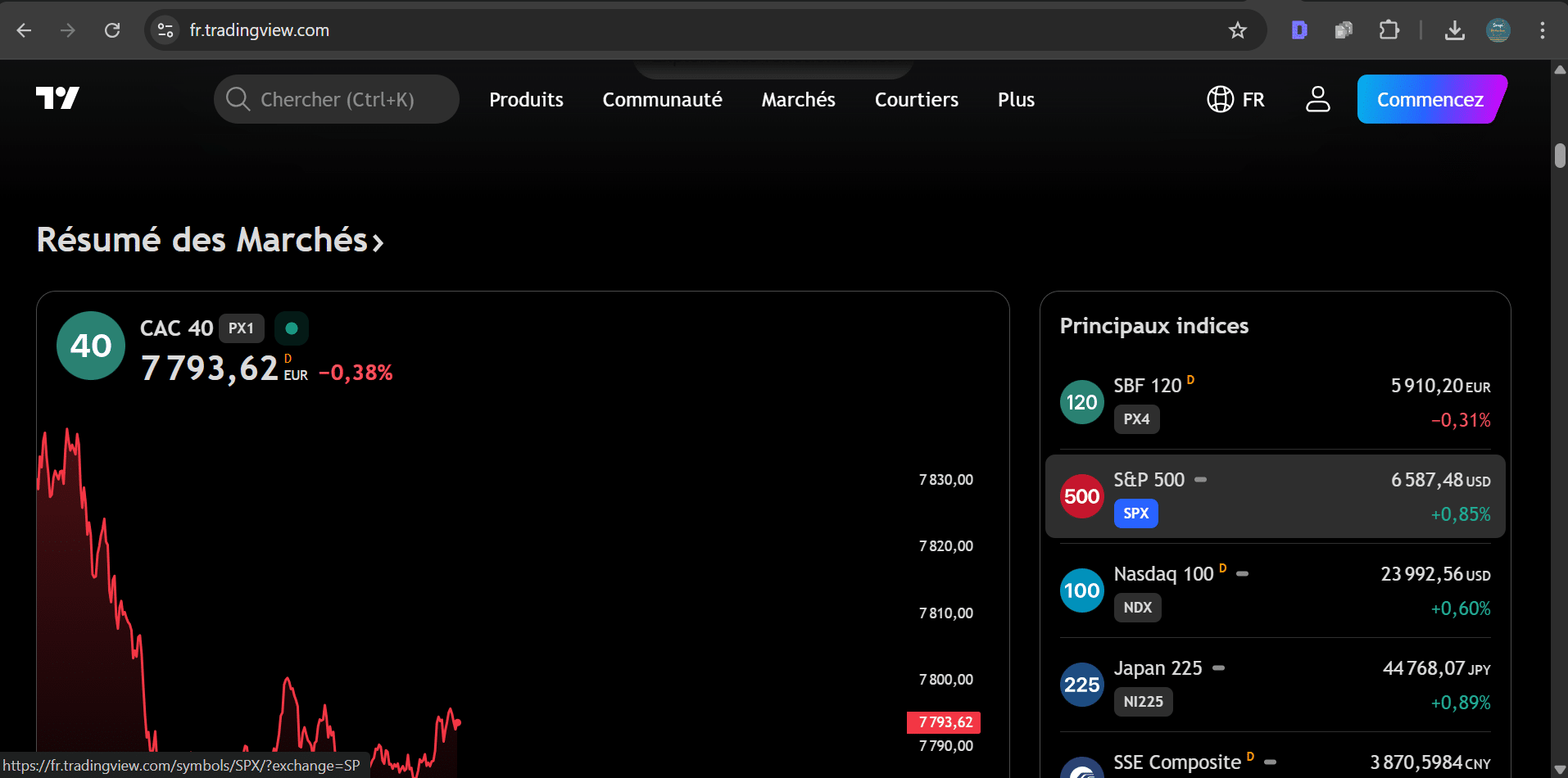1568x778 pixels.
Task: Click the CAC 40 round logo
Action: (91, 346)
